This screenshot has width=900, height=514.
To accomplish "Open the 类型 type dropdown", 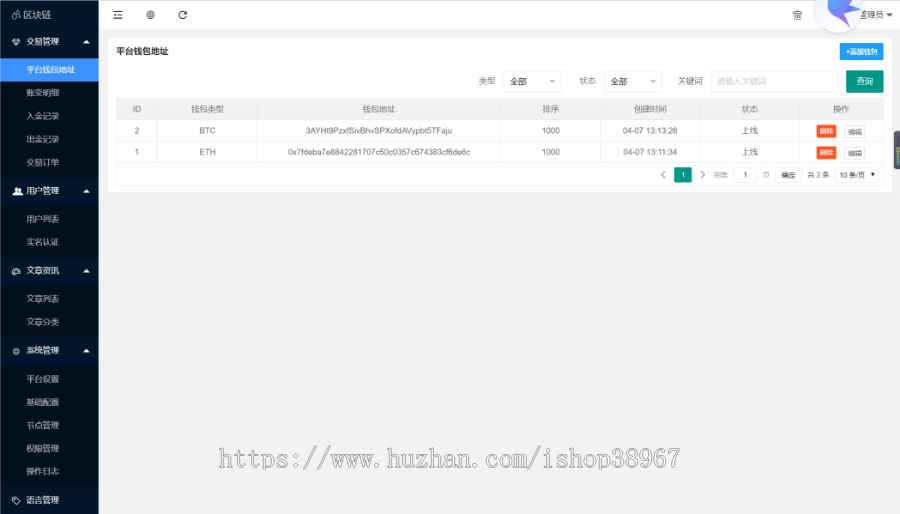I will (x=532, y=81).
